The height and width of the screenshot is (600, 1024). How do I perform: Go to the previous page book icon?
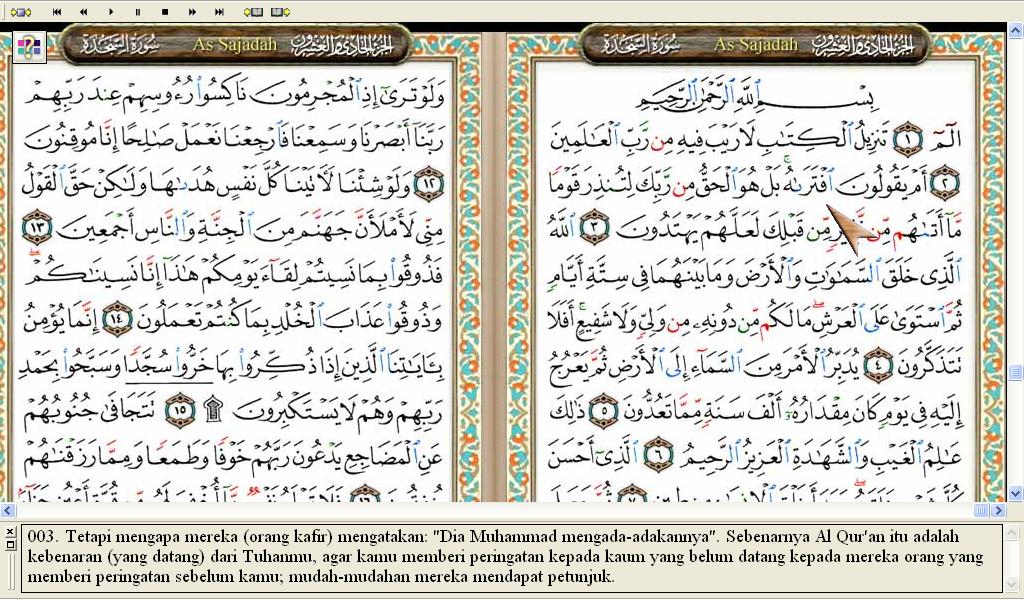click(253, 12)
